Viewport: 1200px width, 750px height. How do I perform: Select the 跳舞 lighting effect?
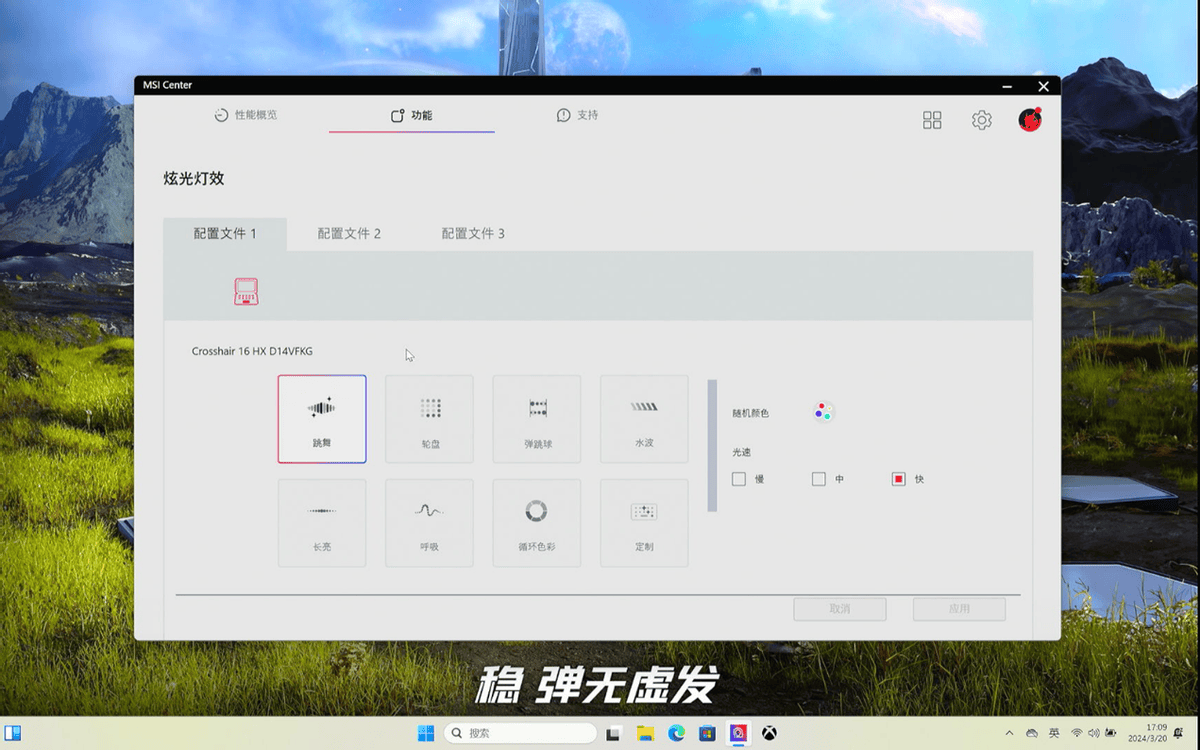coord(322,419)
